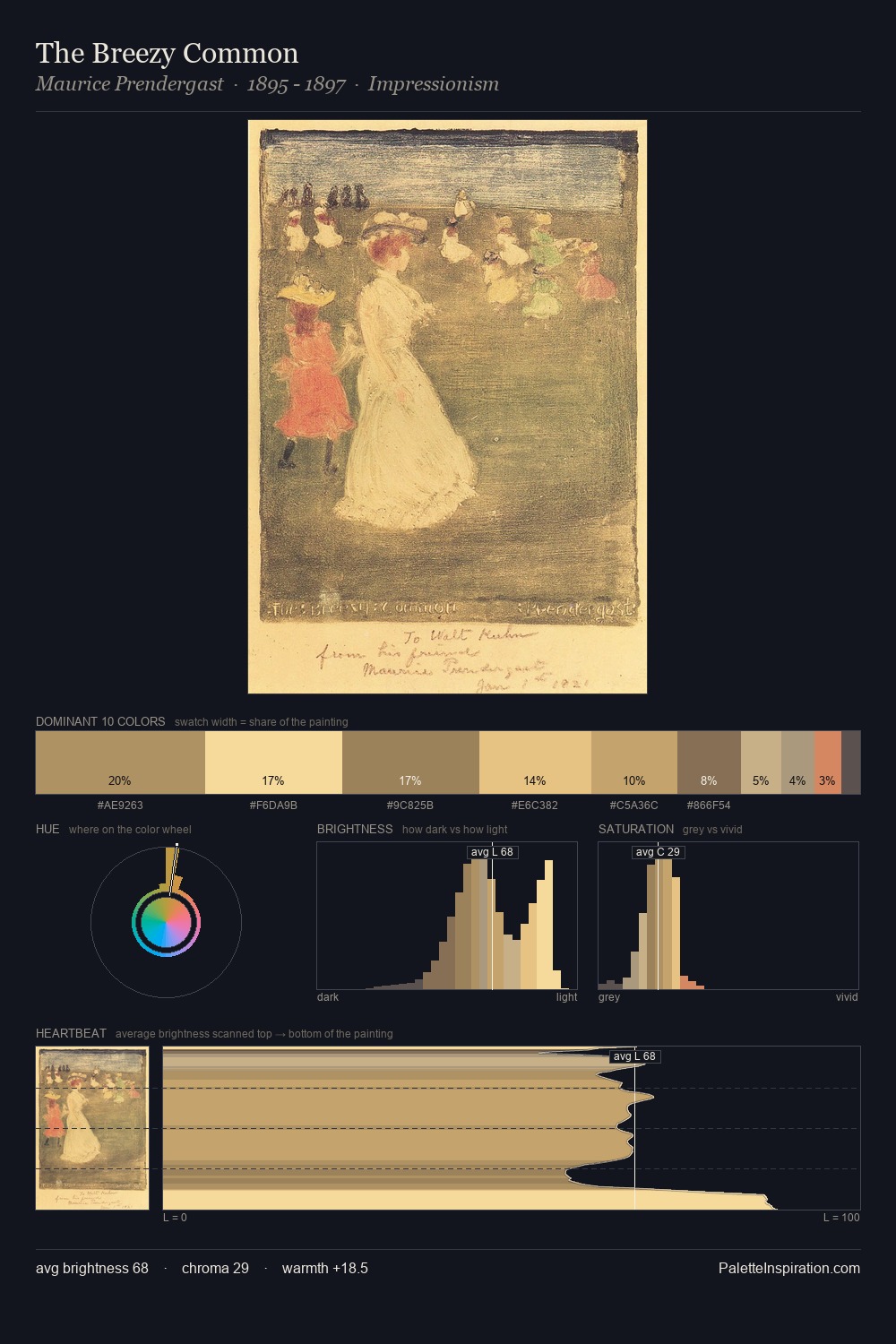The height and width of the screenshot is (1344, 896).
Task: Click the 5% beige swatch
Action: coord(761,762)
